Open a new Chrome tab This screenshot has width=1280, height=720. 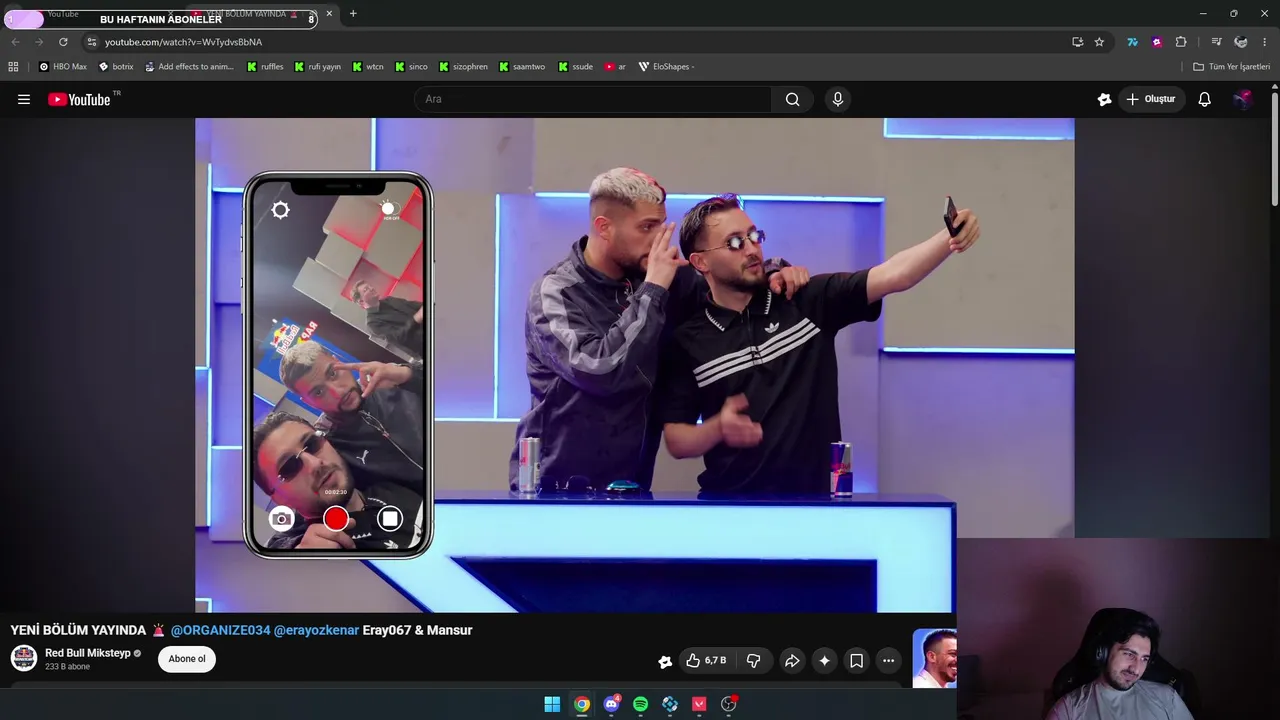(x=353, y=14)
